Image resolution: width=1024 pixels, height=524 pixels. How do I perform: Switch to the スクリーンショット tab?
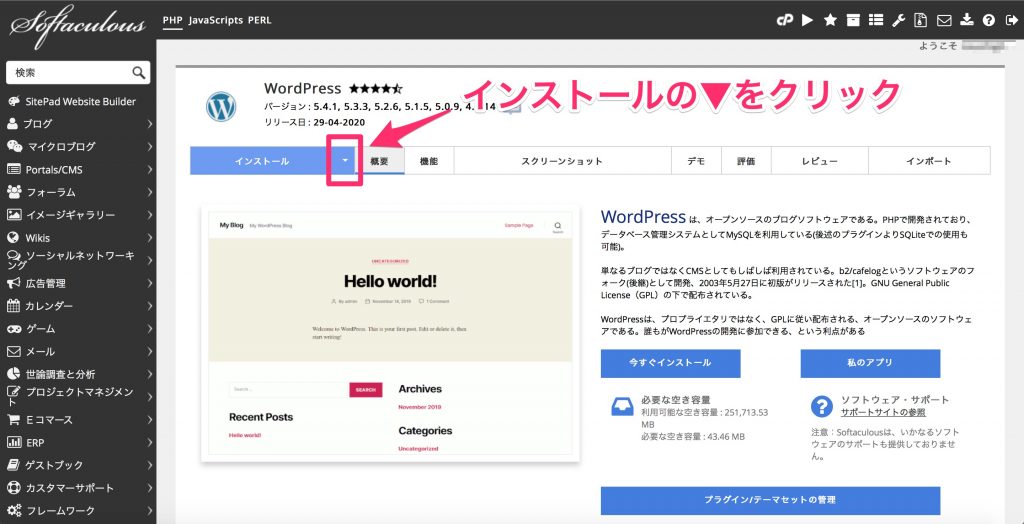[562, 161]
